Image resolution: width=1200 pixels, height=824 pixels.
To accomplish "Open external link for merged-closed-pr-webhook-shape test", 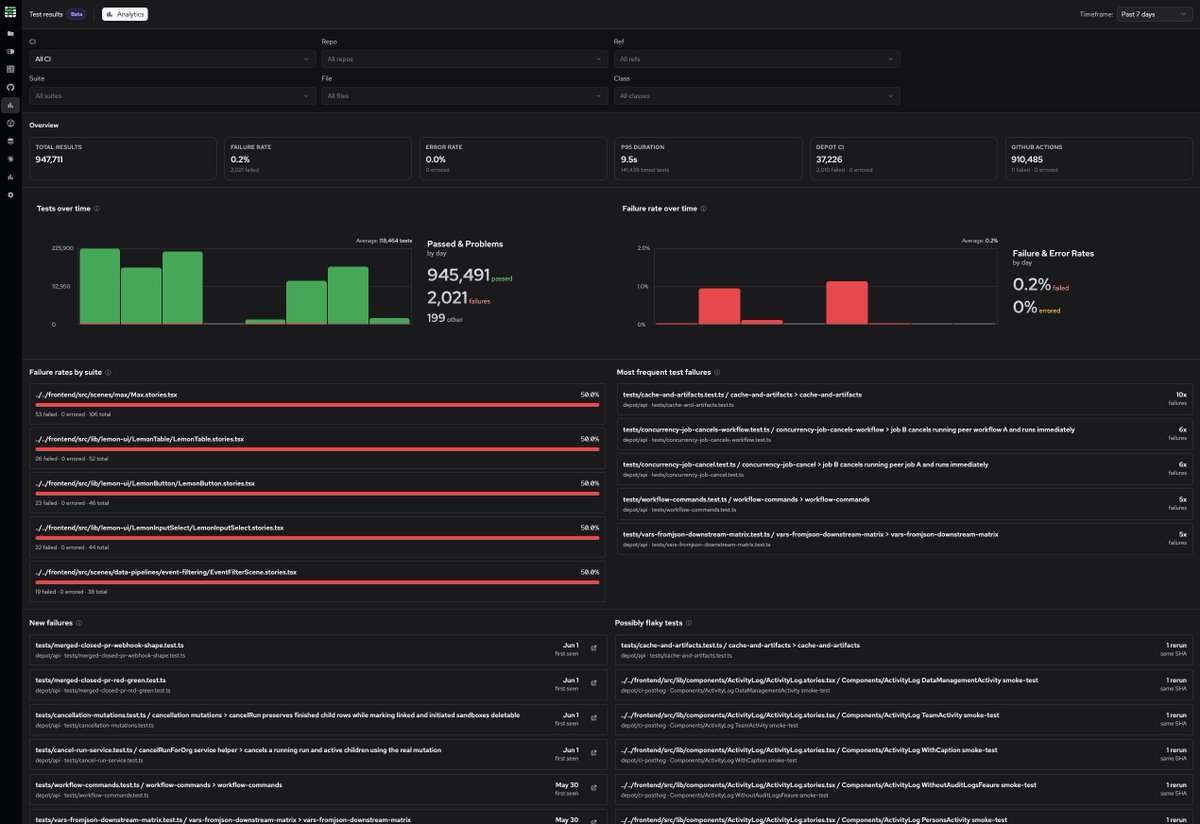I will pyautogui.click(x=594, y=649).
